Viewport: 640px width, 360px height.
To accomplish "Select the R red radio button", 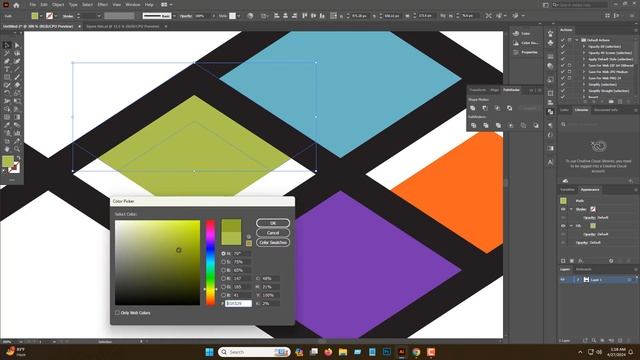I will pyautogui.click(x=223, y=278).
